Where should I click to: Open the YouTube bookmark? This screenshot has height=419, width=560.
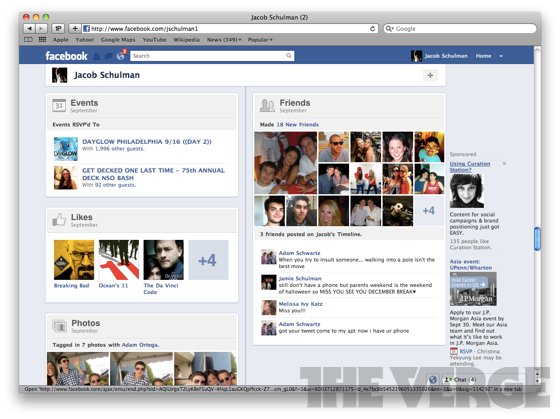point(154,40)
